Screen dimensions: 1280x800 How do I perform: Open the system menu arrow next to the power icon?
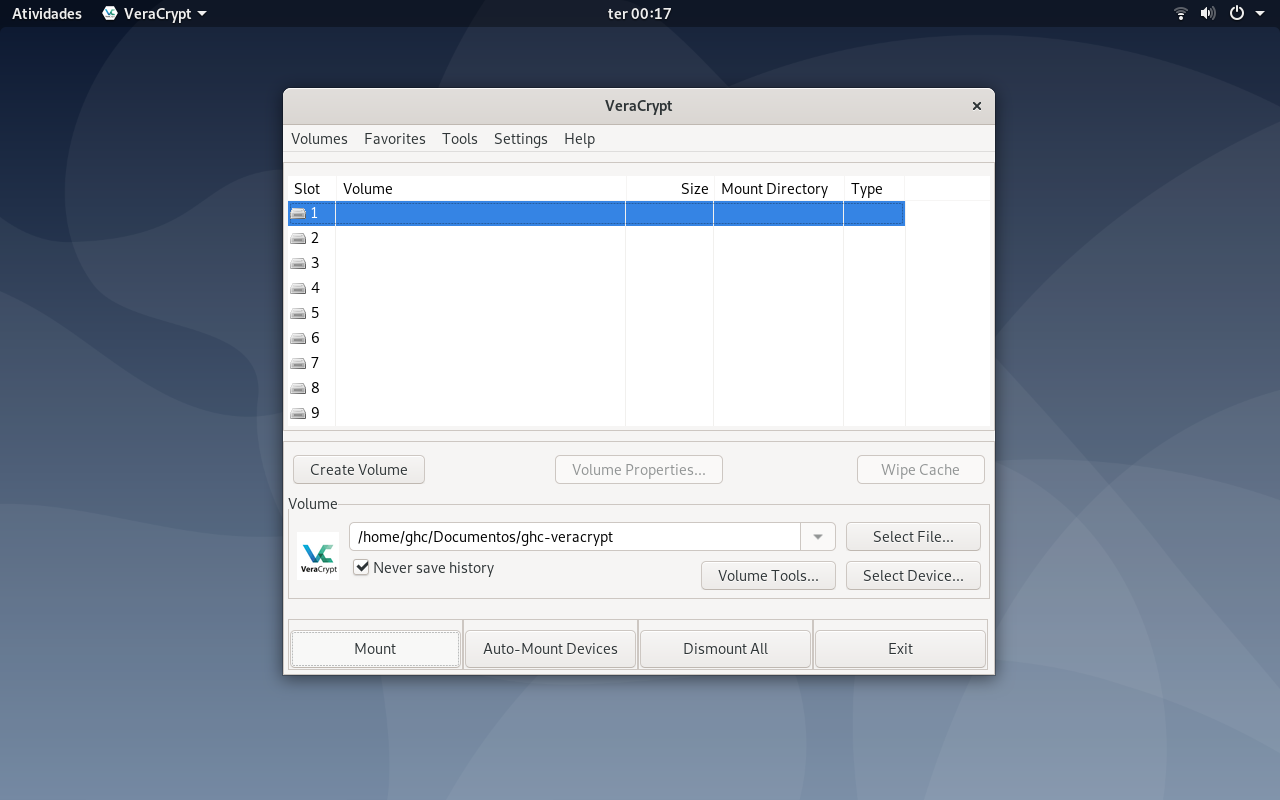tap(1258, 14)
